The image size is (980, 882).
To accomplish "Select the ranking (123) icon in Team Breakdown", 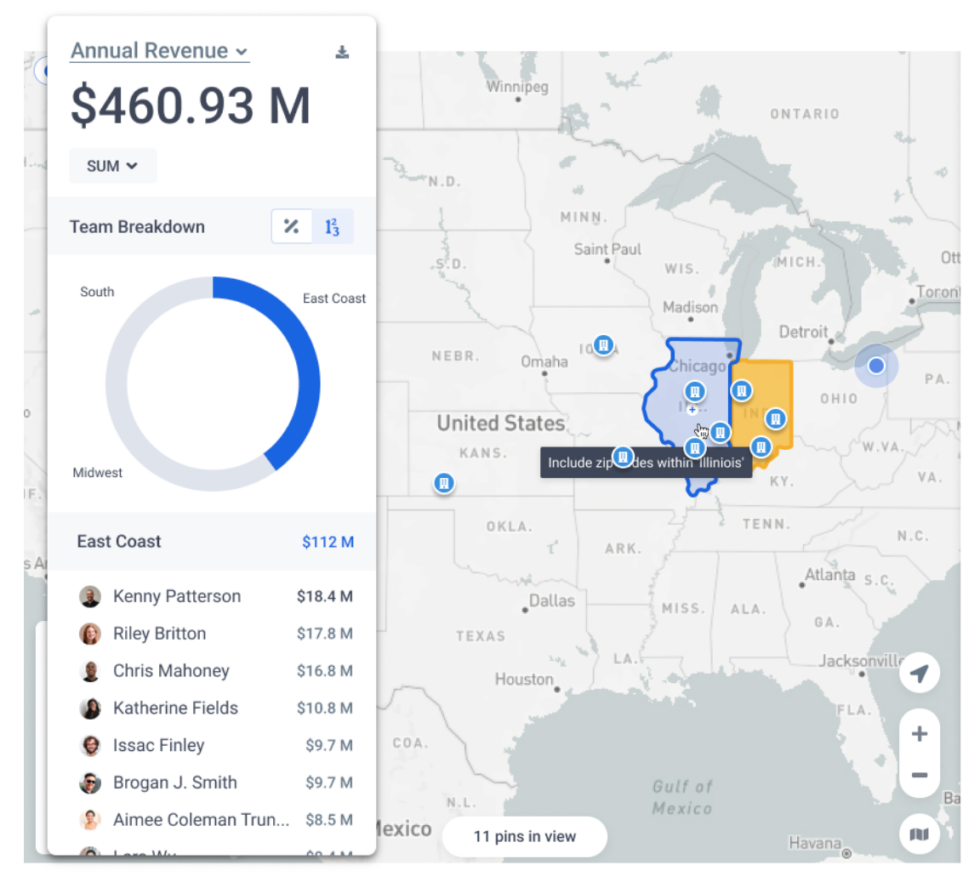I will point(332,226).
